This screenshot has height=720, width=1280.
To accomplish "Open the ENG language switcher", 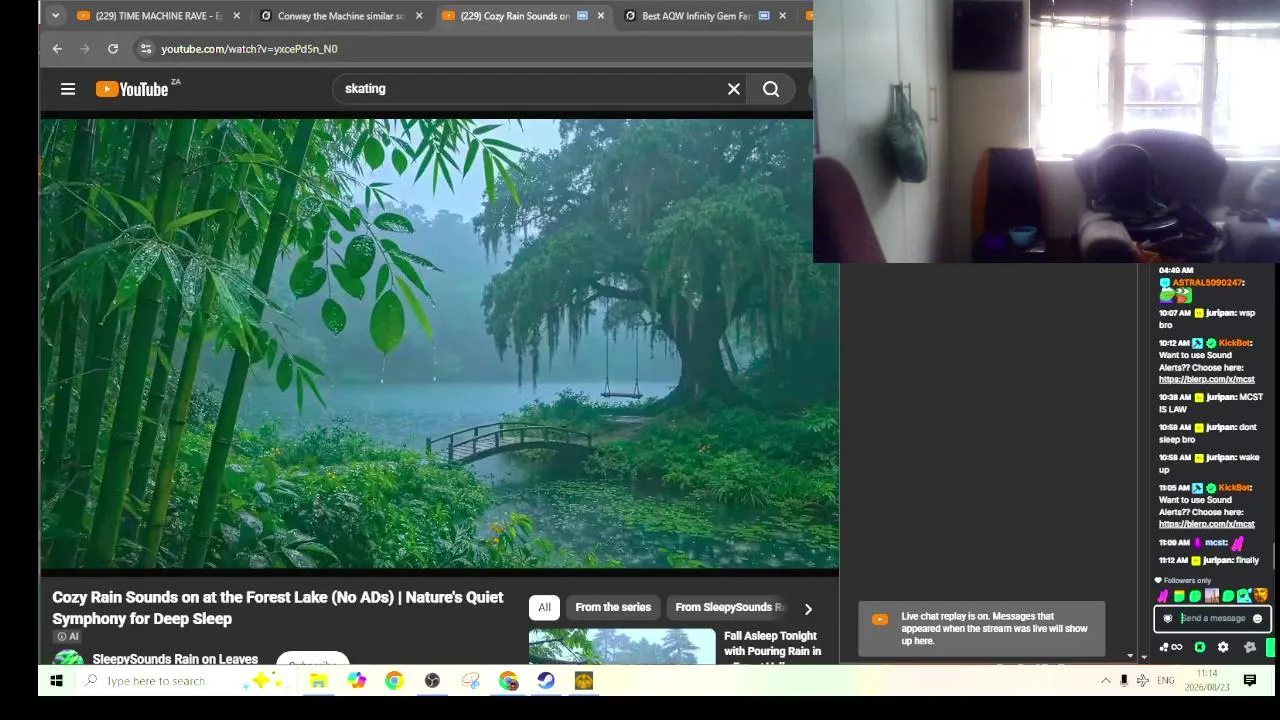I will point(1166,681).
